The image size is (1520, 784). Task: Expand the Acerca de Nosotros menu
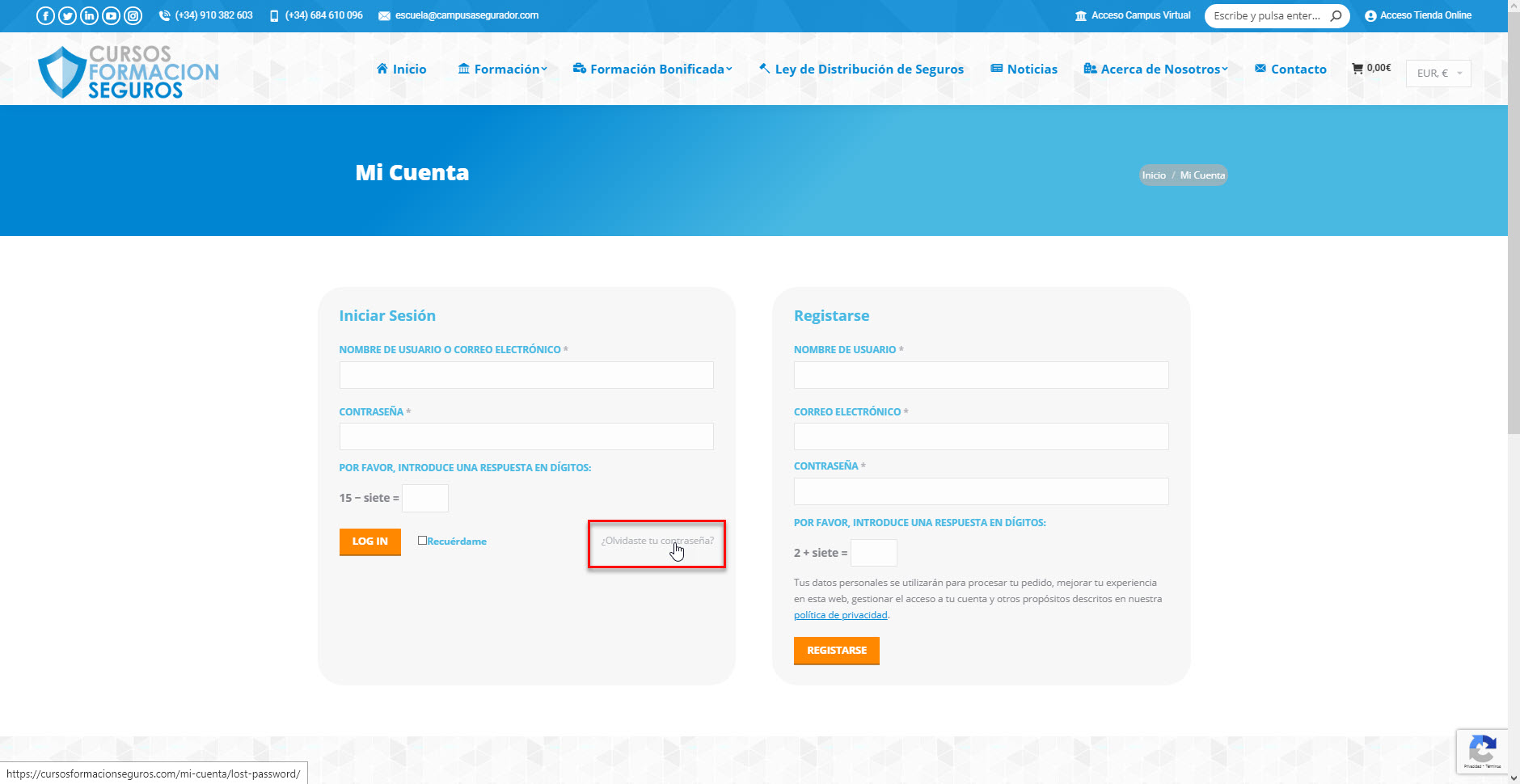pyautogui.click(x=1155, y=70)
